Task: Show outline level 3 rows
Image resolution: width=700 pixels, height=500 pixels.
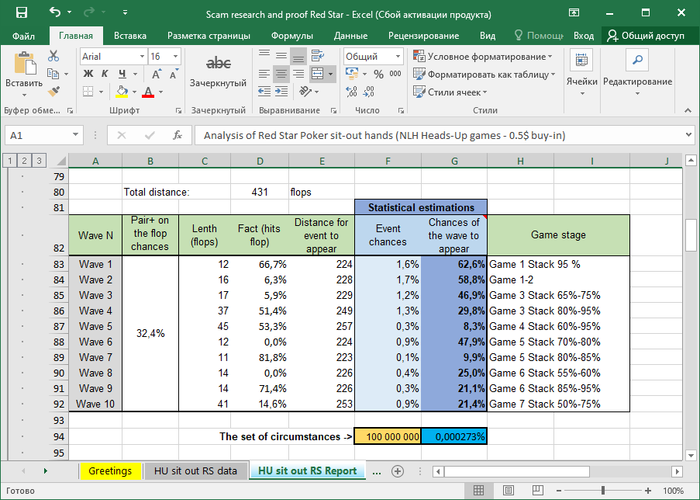Action: pos(39,160)
